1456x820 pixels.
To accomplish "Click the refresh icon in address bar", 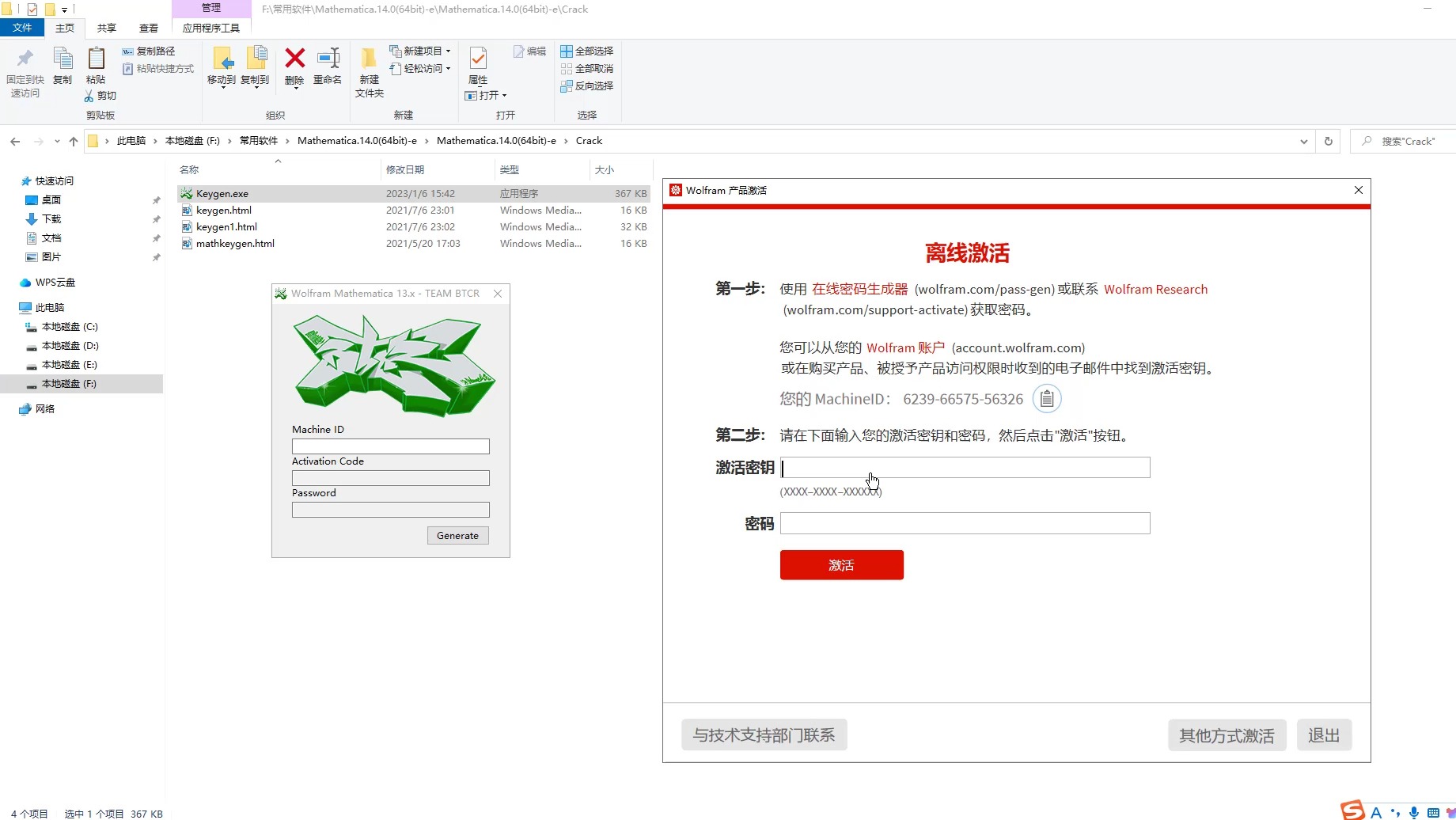I will pyautogui.click(x=1329, y=141).
